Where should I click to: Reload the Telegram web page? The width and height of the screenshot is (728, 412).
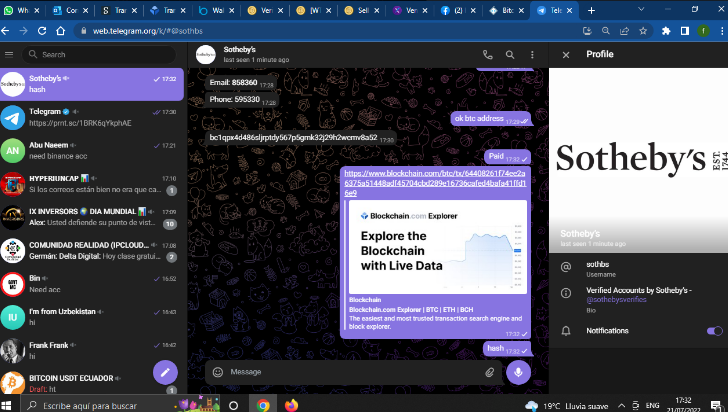[x=42, y=31]
